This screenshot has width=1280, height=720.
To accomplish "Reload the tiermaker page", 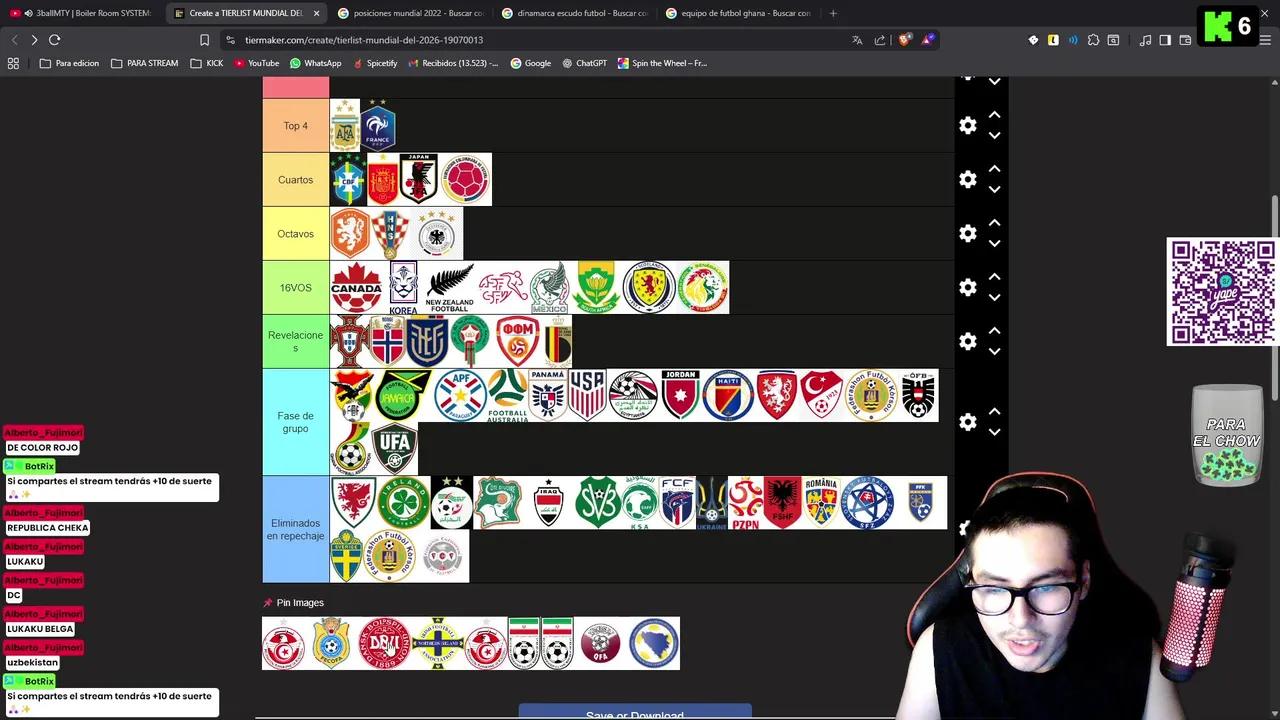I will point(55,40).
